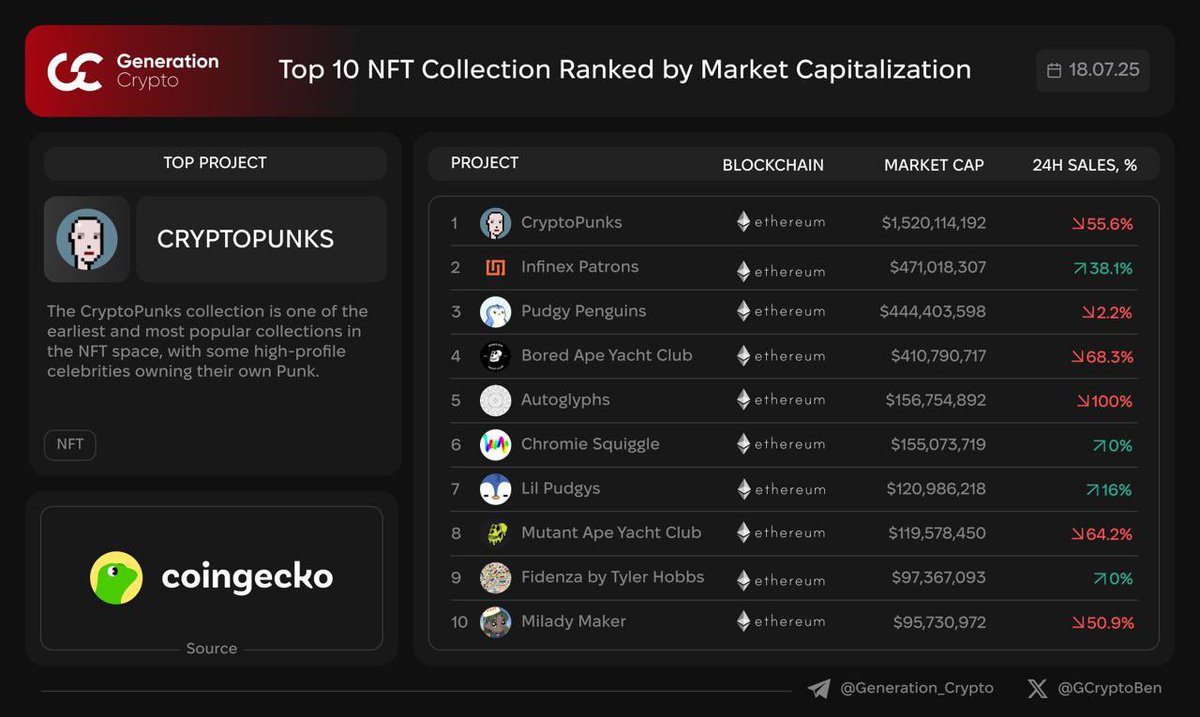Click the Bored Ape Yacht Club icon
Screen dimensions: 1200x717
point(495,356)
